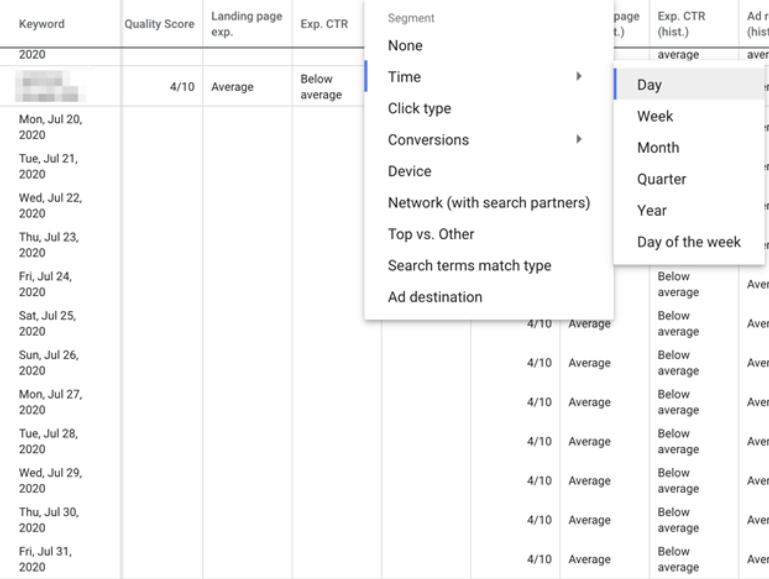The image size is (769, 579).
Task: Click the Exp. CTR (hist.) column header
Action: click(680, 24)
